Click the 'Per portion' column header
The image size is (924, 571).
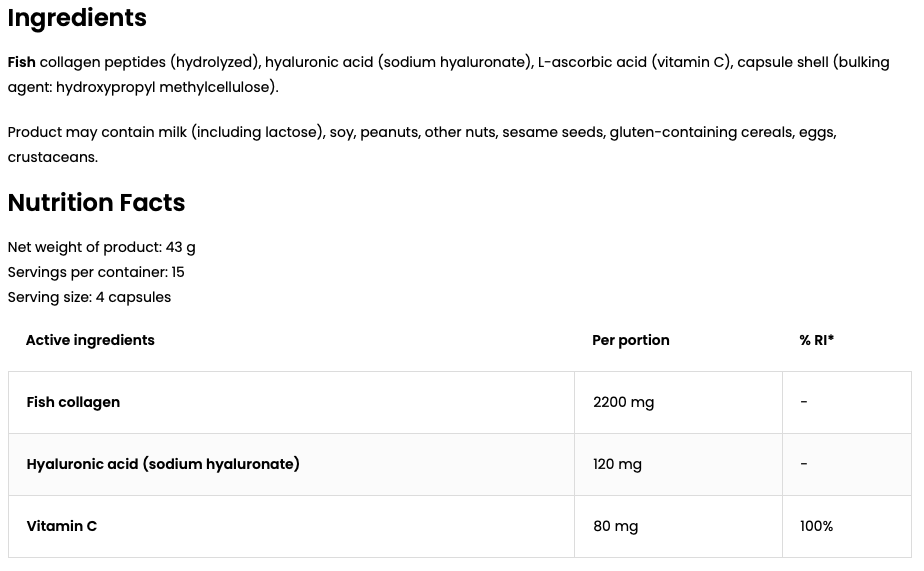631,340
